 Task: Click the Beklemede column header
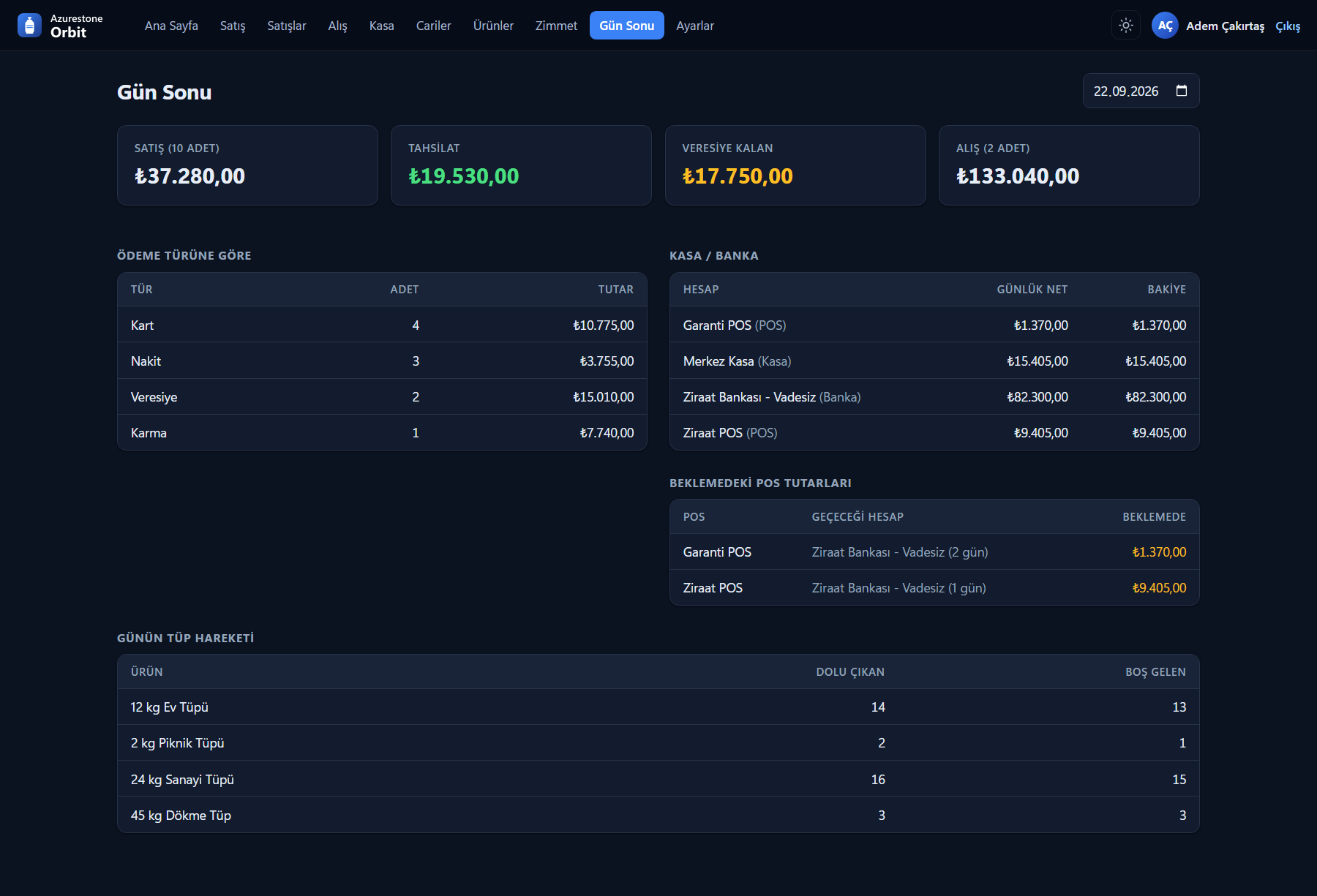(x=1154, y=517)
